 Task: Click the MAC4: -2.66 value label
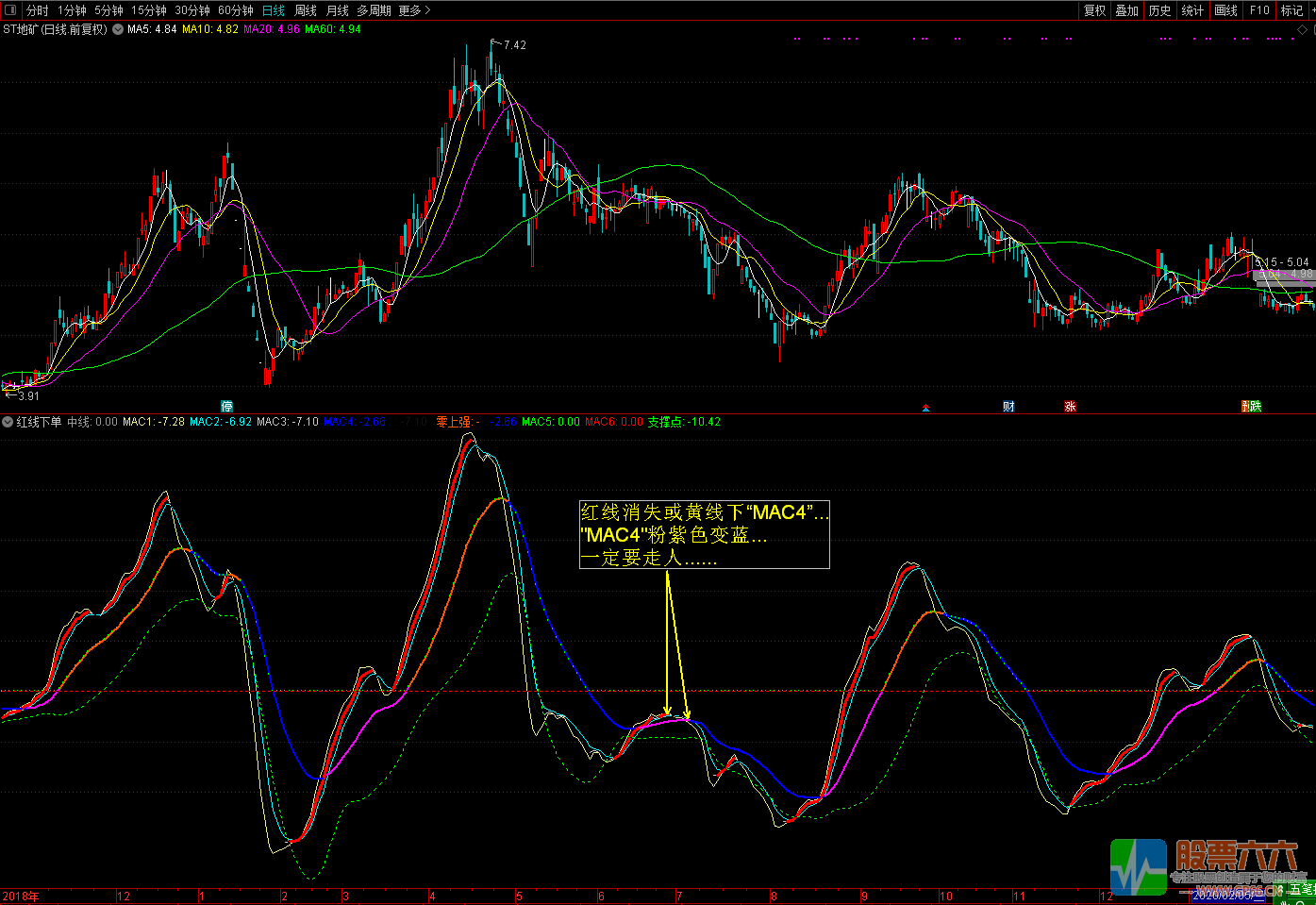[x=355, y=422]
